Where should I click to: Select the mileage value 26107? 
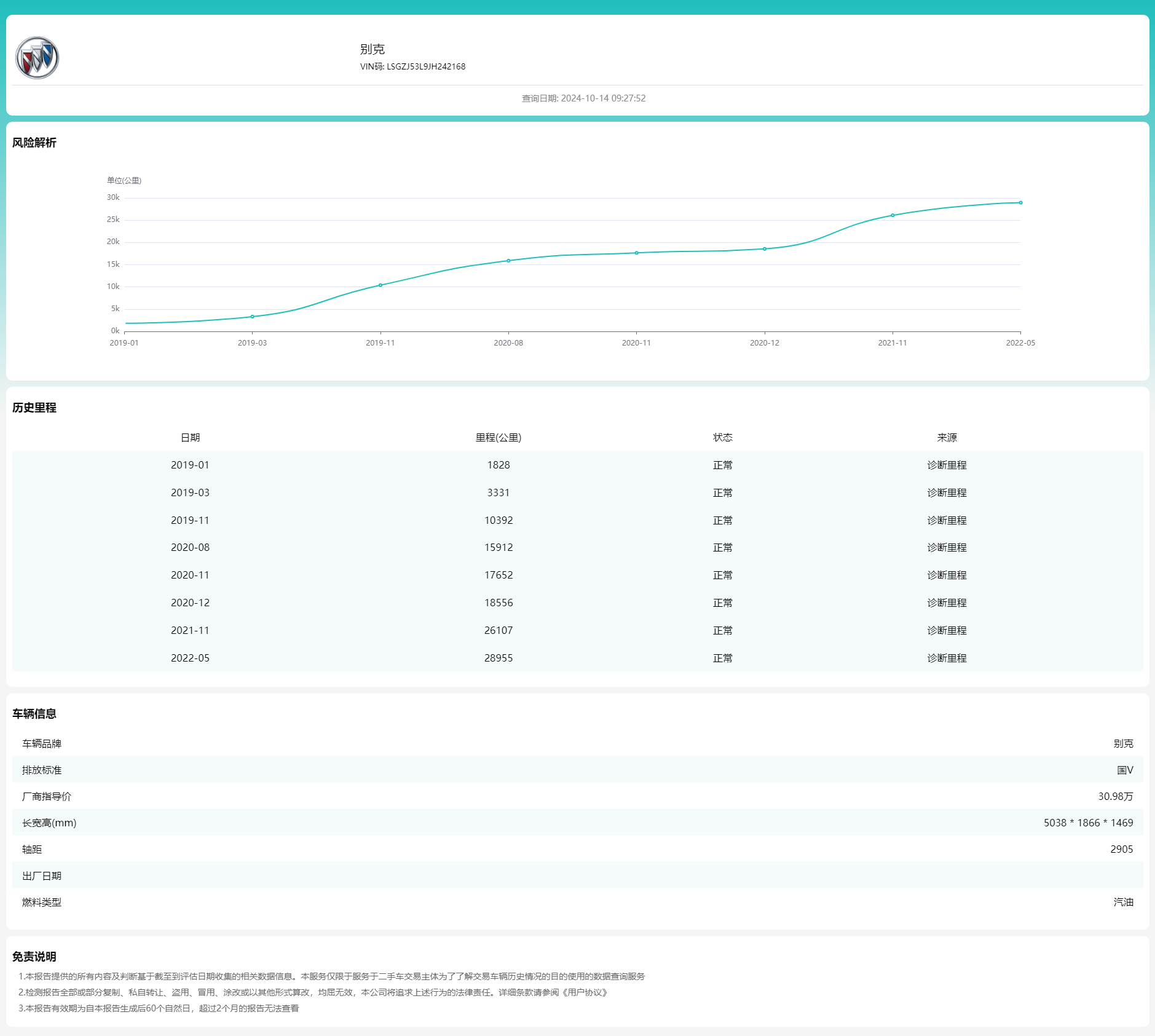(x=499, y=630)
